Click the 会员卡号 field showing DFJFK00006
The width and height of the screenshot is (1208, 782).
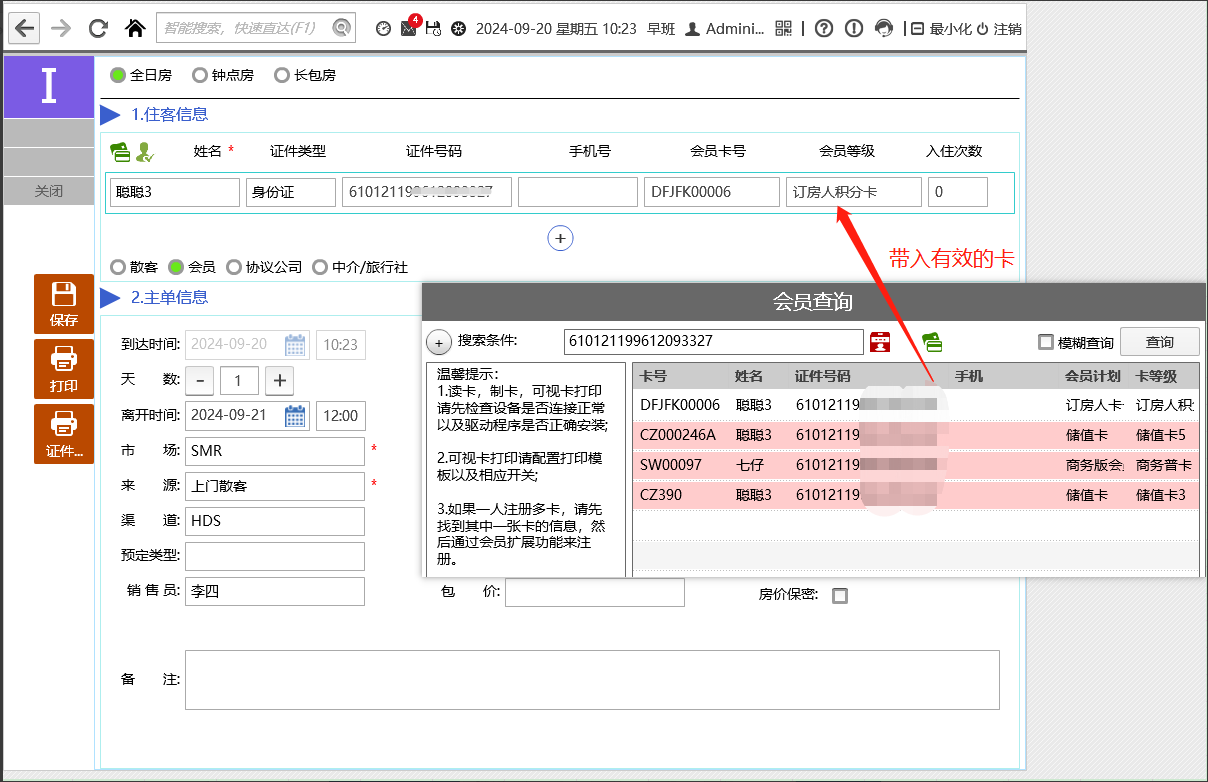coord(712,192)
